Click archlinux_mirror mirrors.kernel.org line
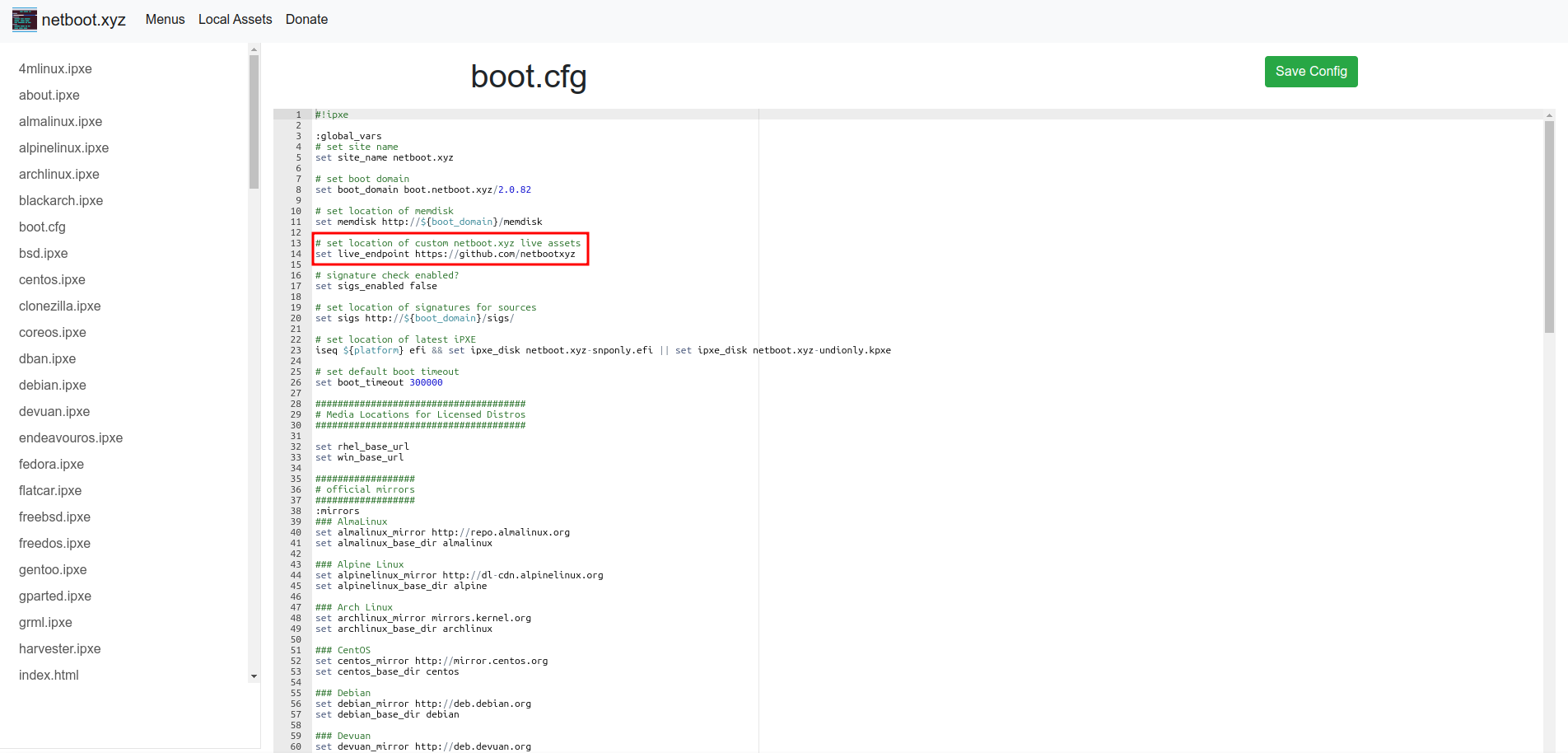Viewport: 1568px width, 753px height. coord(423,618)
